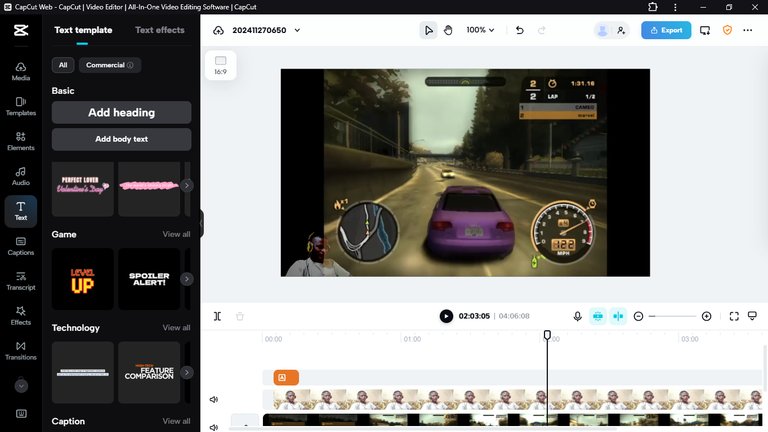Click the CapCut logo icon

tap(21, 30)
